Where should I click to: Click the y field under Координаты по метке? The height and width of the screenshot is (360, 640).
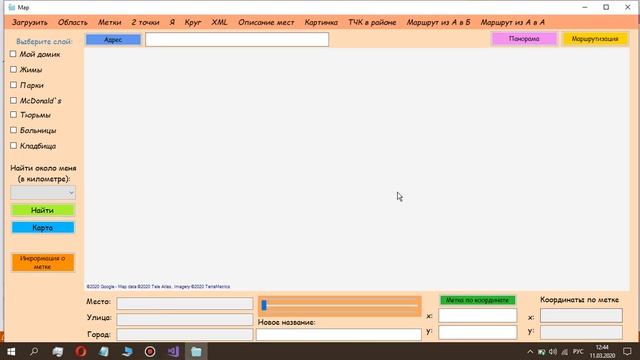(x=581, y=332)
